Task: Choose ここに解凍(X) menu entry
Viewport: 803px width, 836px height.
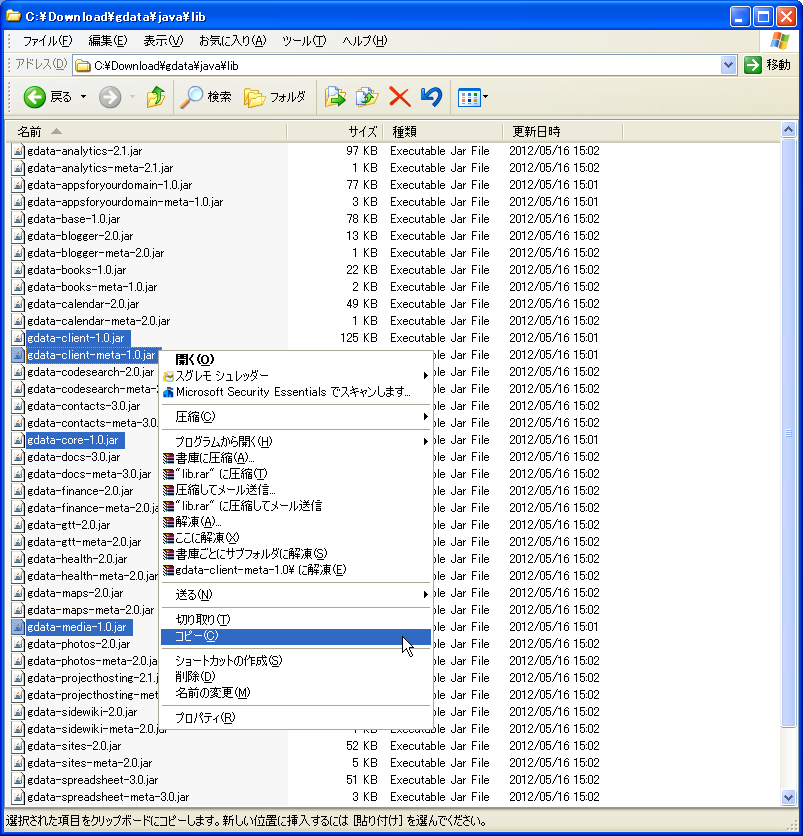Action: [295, 538]
